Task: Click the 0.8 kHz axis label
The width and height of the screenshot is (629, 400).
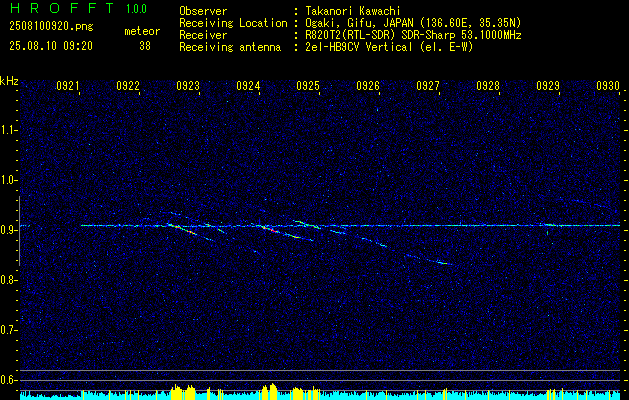Action: click(x=7, y=280)
